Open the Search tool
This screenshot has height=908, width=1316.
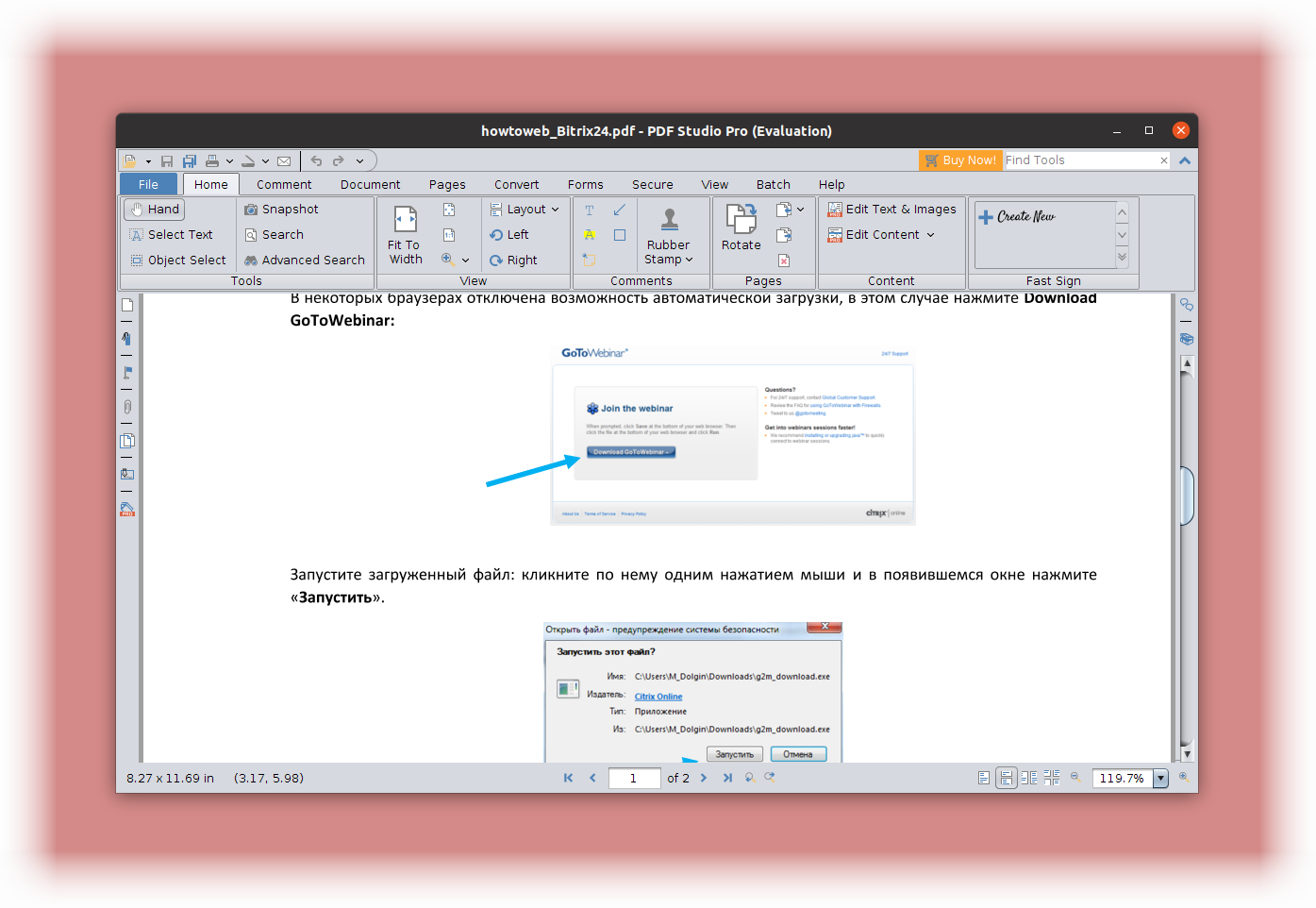(x=274, y=235)
